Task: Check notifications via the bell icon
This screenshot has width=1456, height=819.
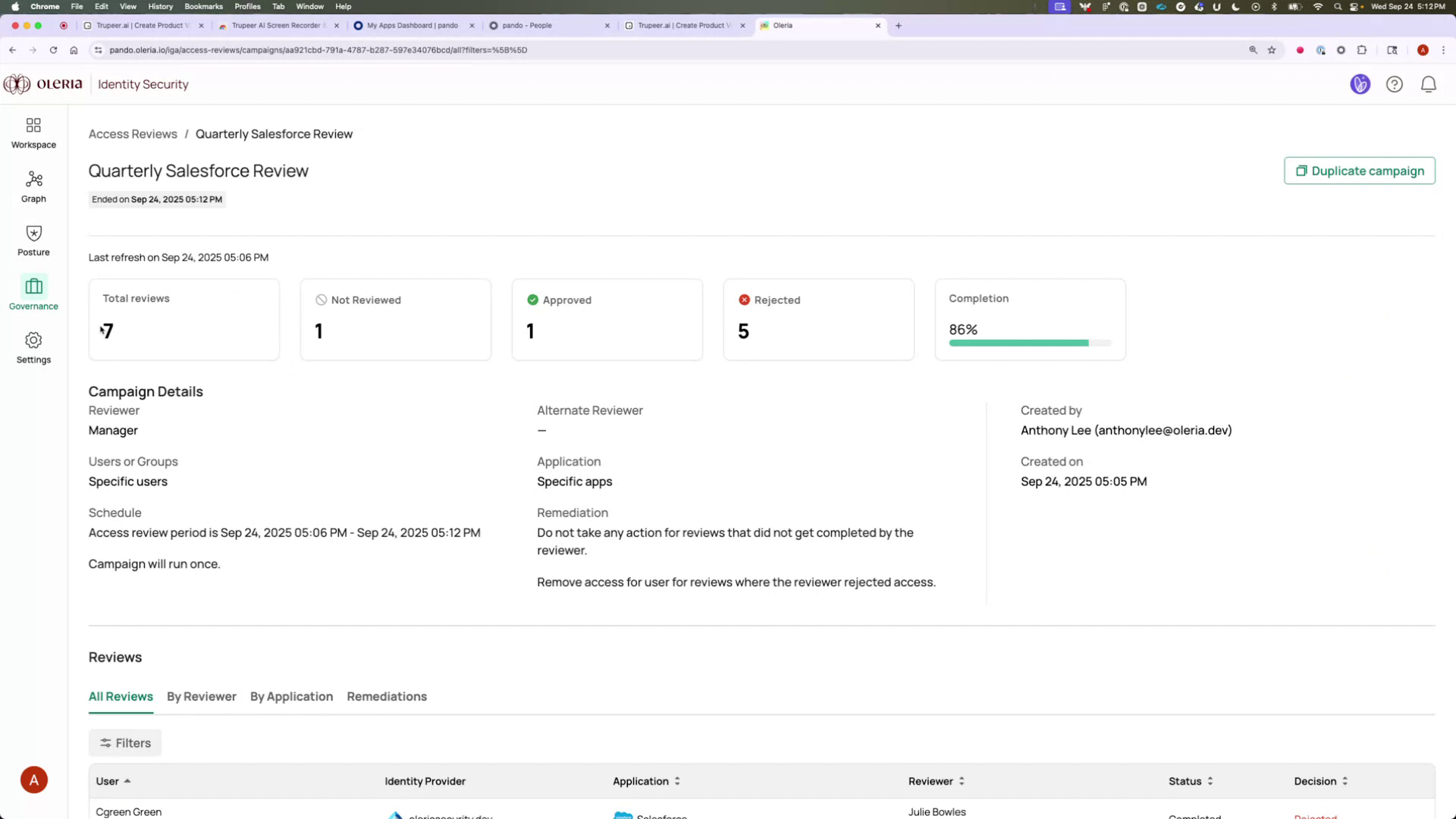Action: click(x=1429, y=84)
